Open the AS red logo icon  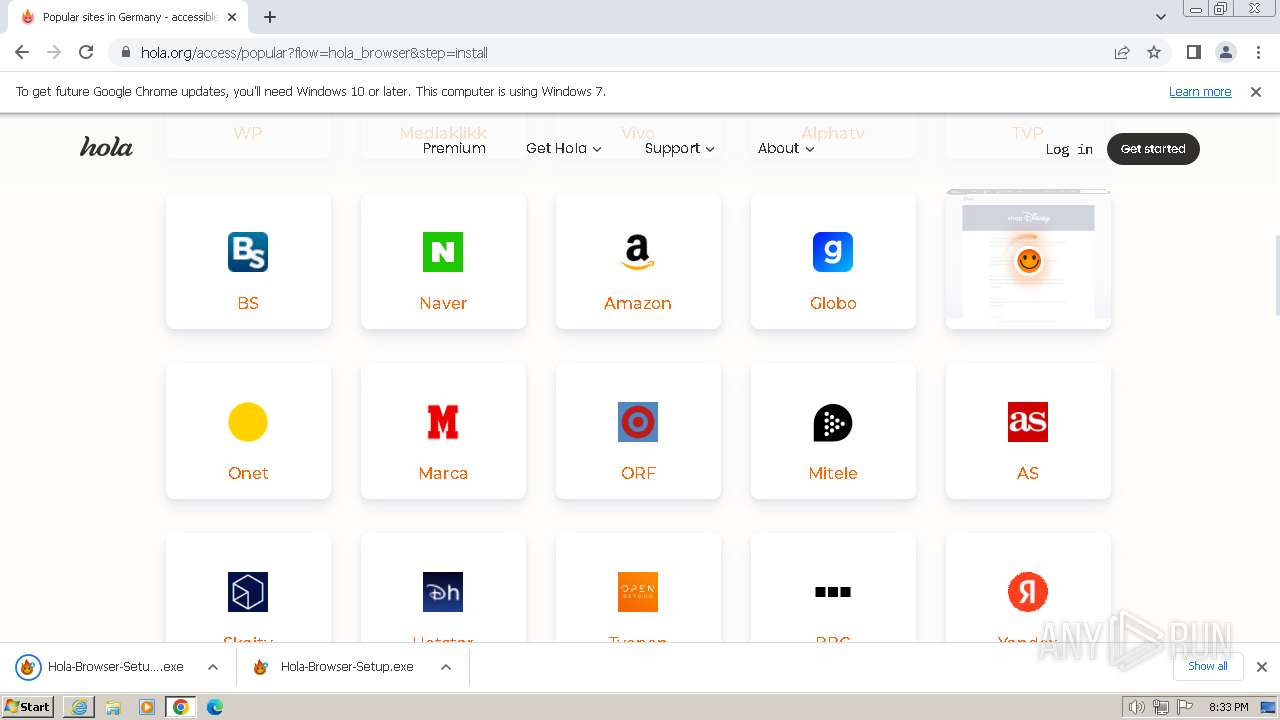(x=1028, y=422)
